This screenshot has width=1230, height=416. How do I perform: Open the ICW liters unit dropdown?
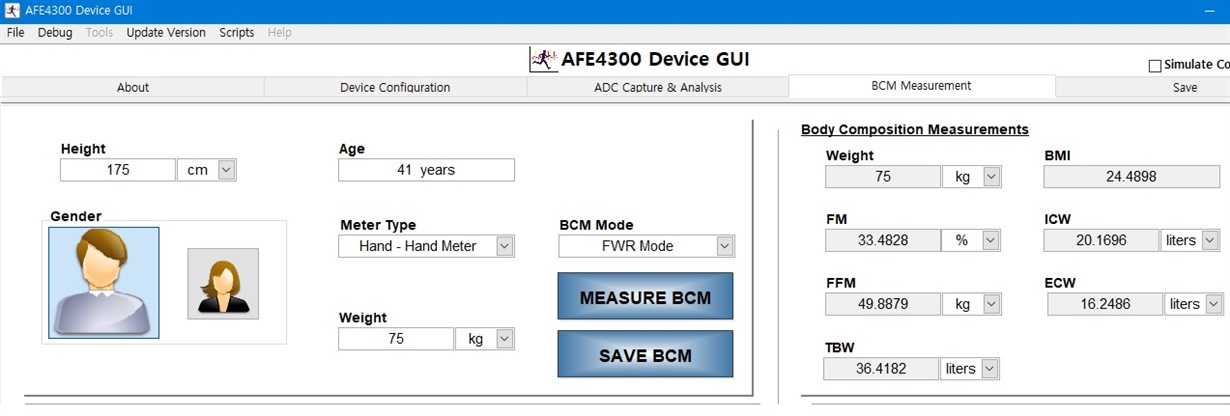tap(1191, 240)
